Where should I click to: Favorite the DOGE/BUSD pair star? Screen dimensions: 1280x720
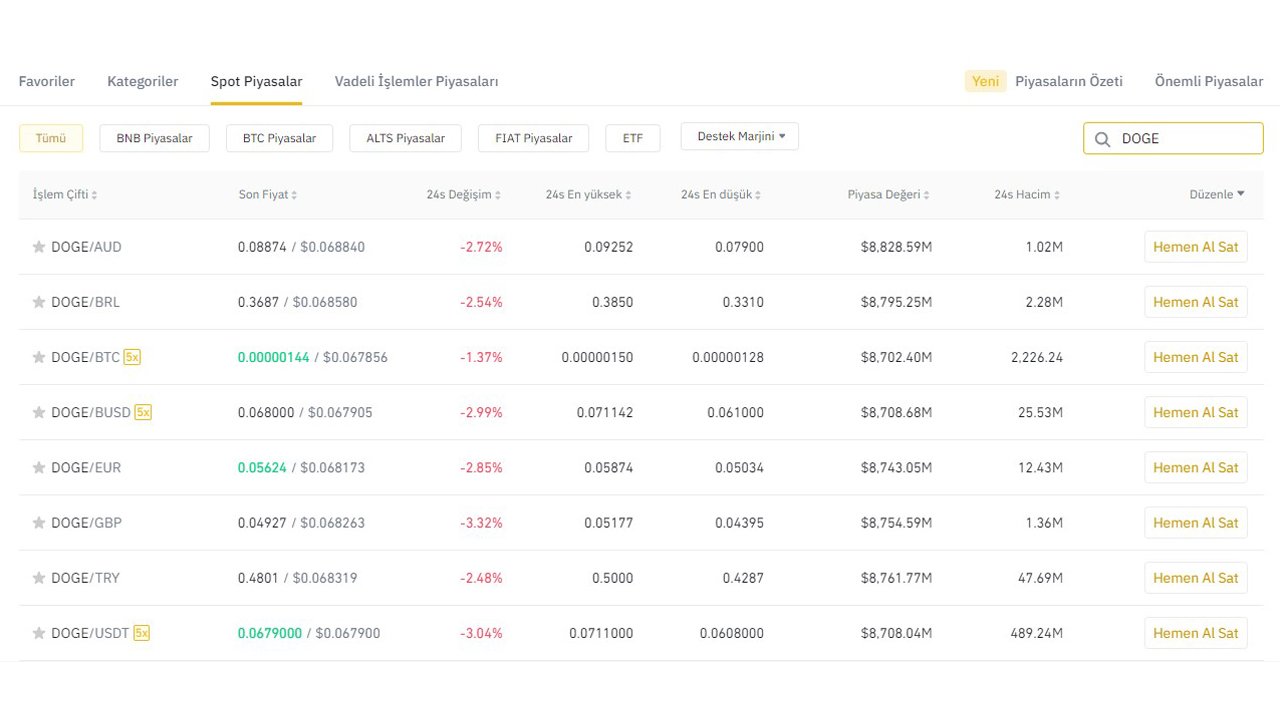(39, 412)
